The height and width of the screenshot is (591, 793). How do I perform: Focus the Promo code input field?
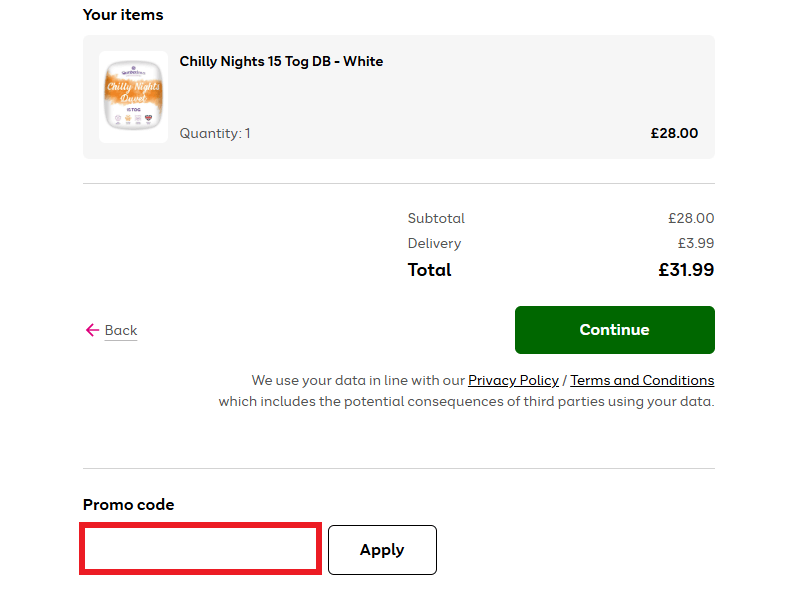[x=201, y=549]
